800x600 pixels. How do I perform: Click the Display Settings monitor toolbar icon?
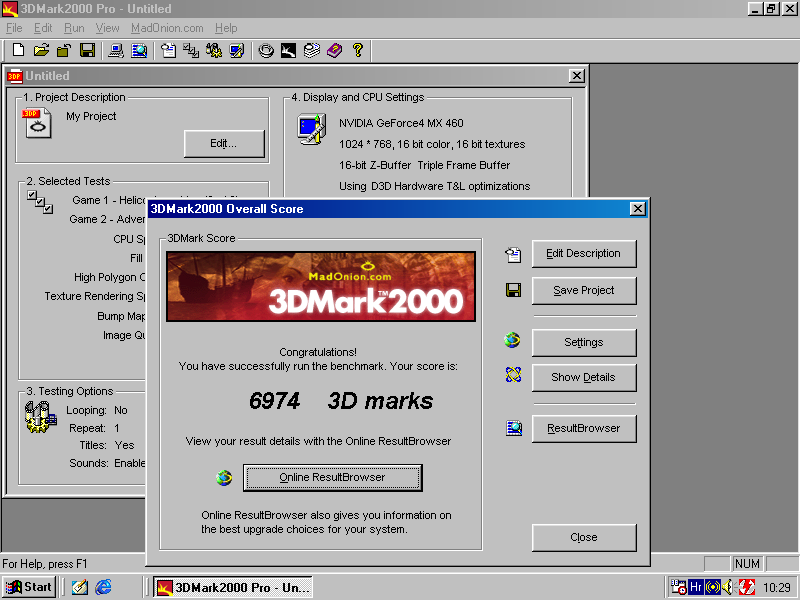coord(237,50)
